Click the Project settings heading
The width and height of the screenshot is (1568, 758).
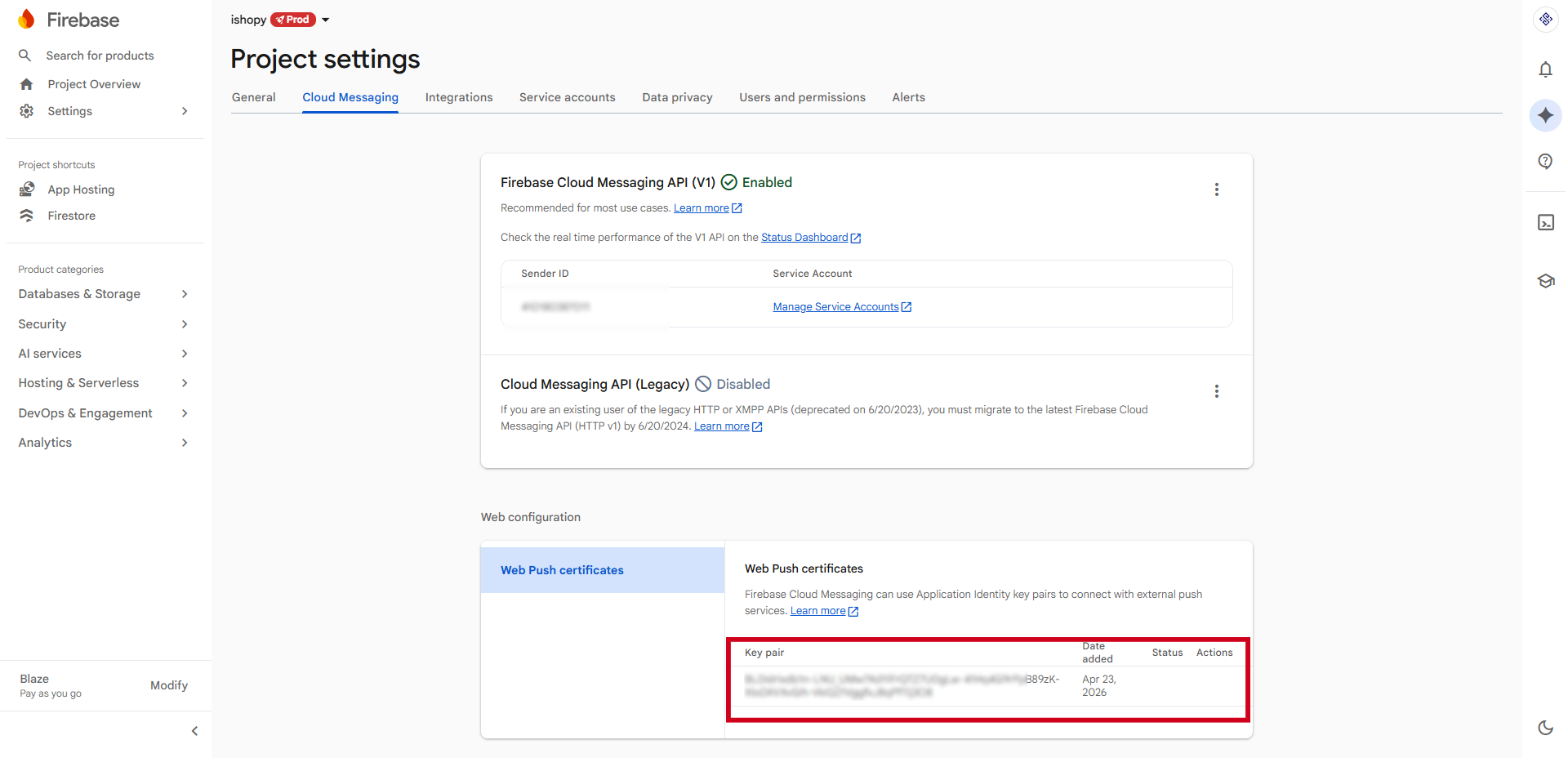pos(325,59)
